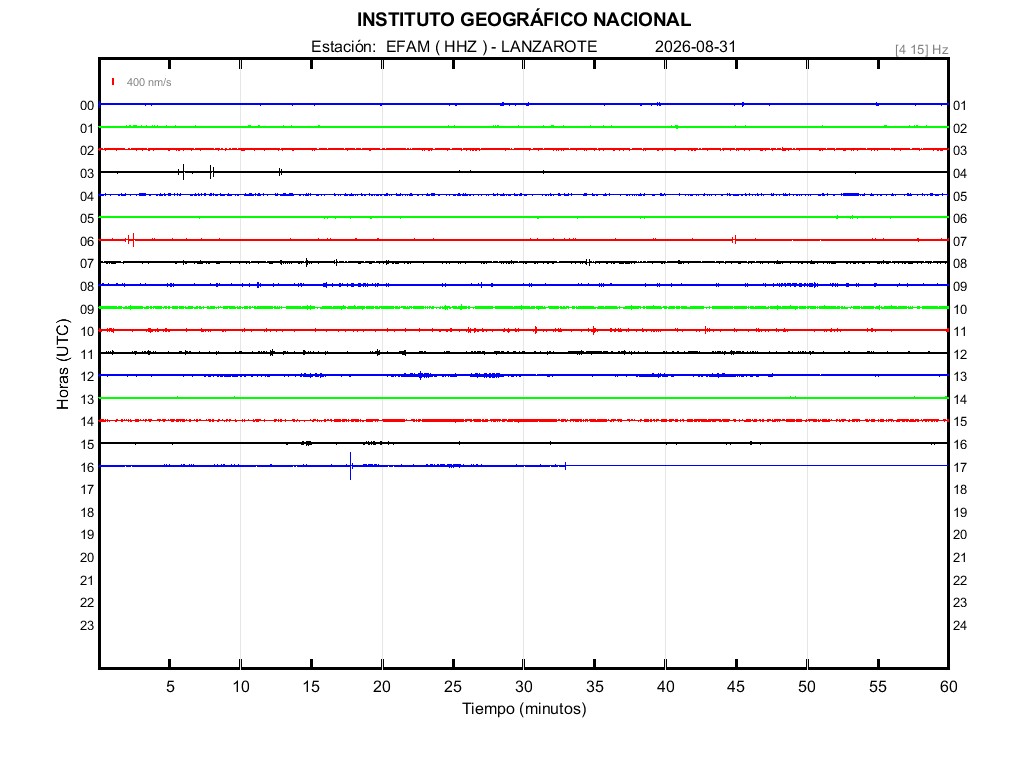Viewport: 1024px width, 768px height.
Task: Click the small blue tick where the hour 16 signal ends
Action: click(565, 466)
